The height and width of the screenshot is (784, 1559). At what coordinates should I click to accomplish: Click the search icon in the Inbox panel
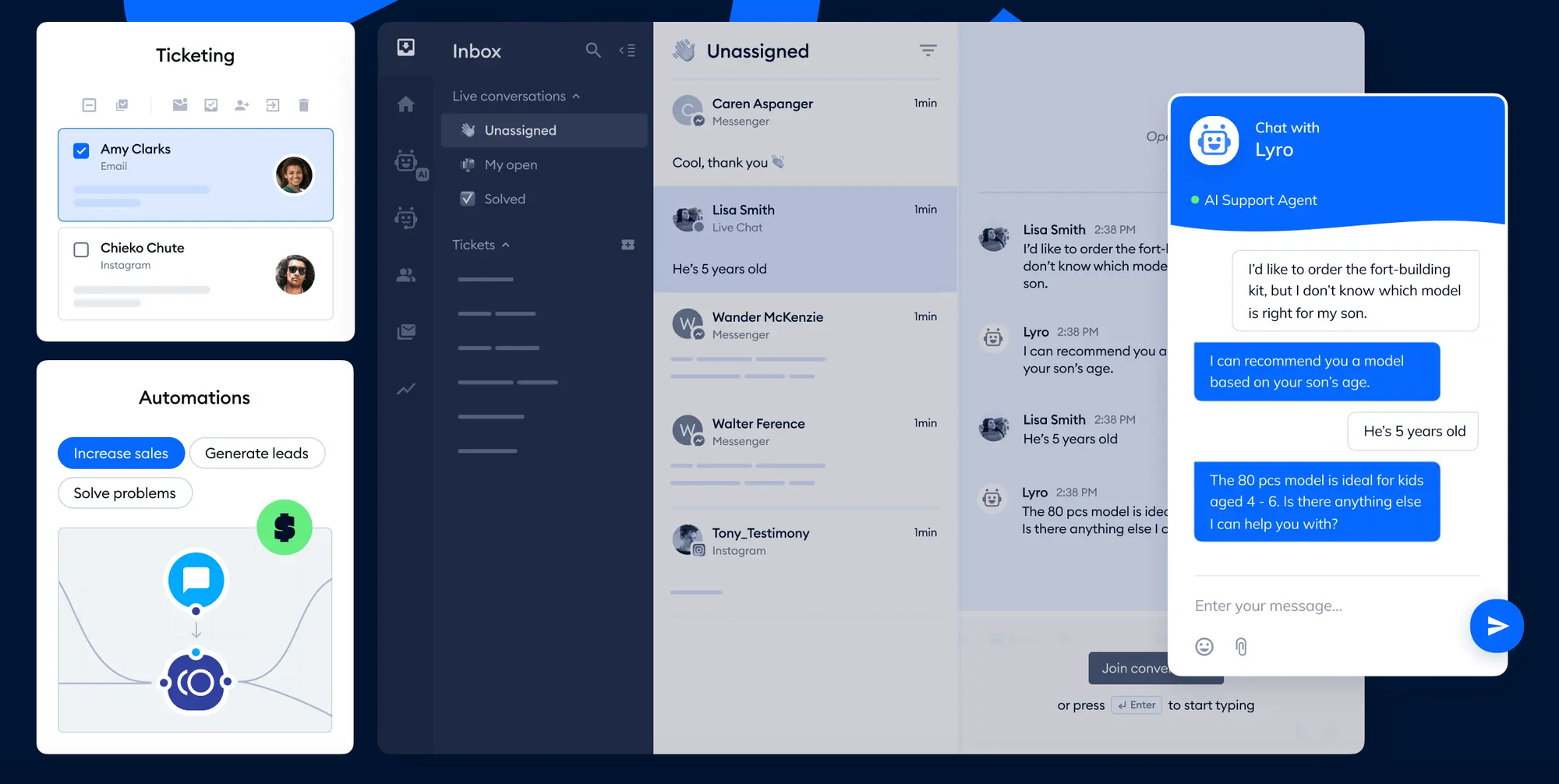[x=592, y=50]
